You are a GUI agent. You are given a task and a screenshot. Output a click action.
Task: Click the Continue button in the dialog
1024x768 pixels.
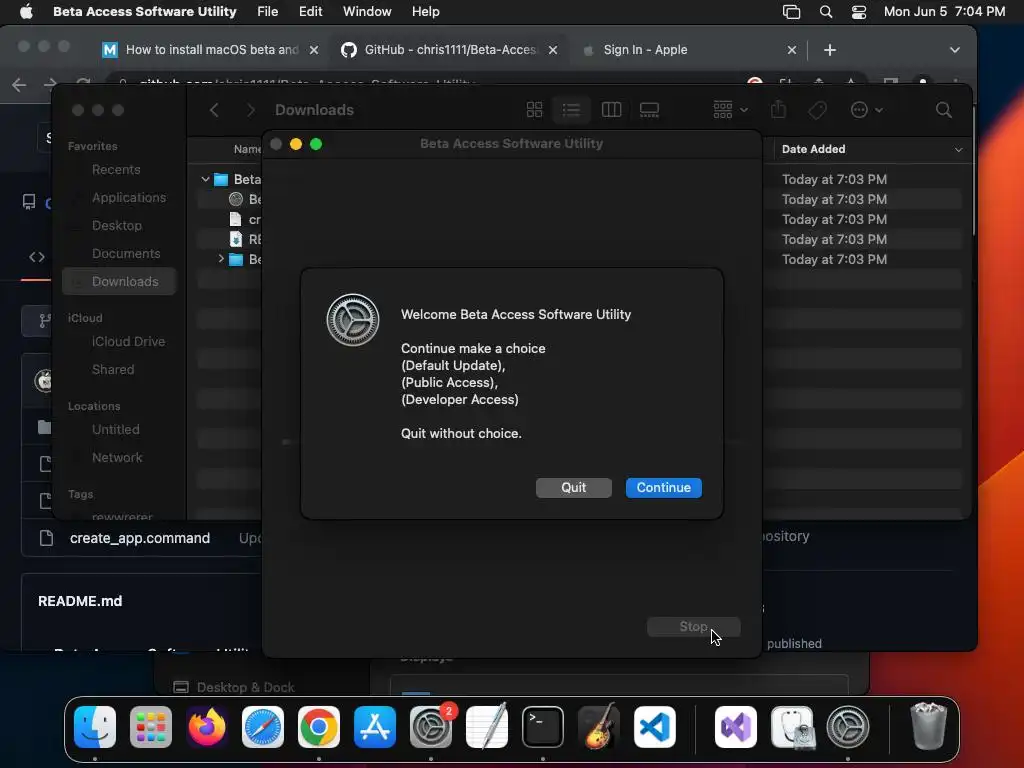(x=664, y=488)
